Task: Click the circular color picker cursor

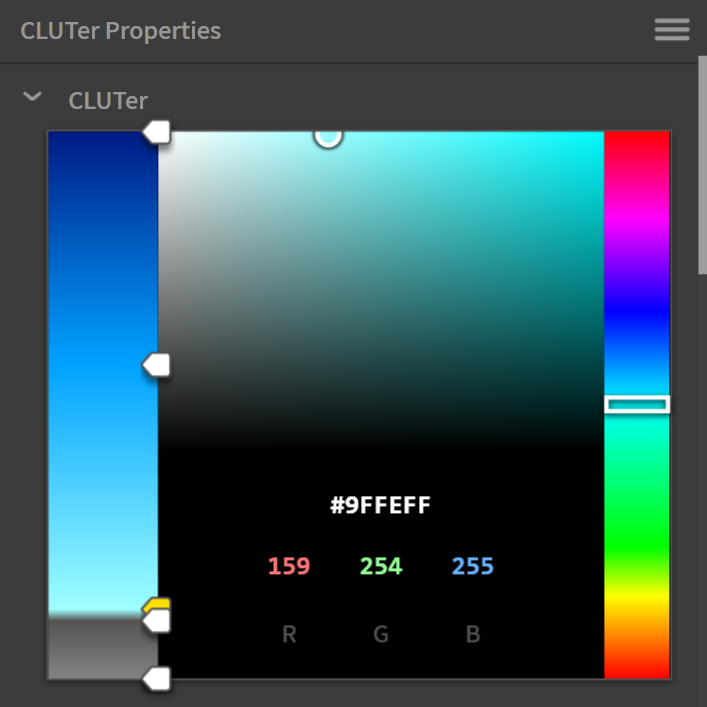Action: pyautogui.click(x=328, y=135)
